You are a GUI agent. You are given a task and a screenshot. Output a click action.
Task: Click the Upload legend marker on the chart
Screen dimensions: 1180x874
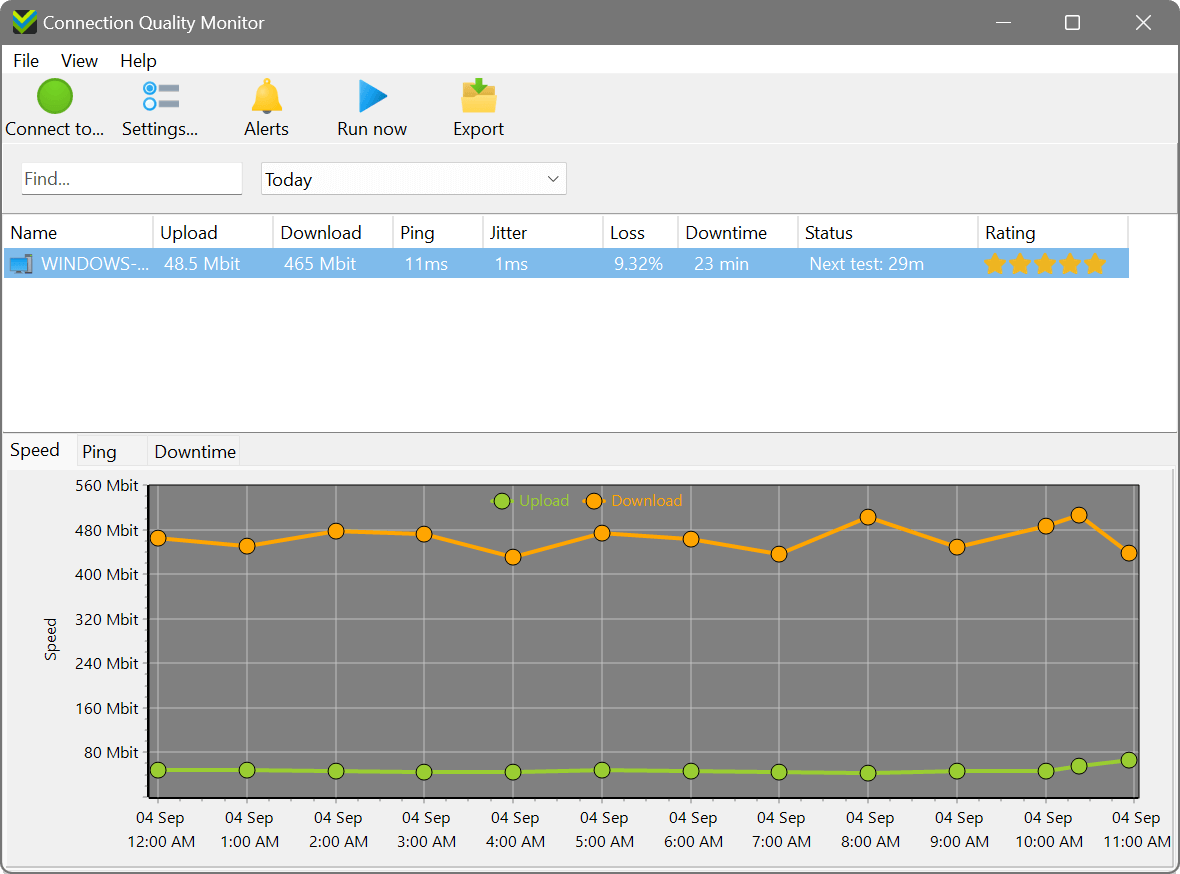pos(502,501)
